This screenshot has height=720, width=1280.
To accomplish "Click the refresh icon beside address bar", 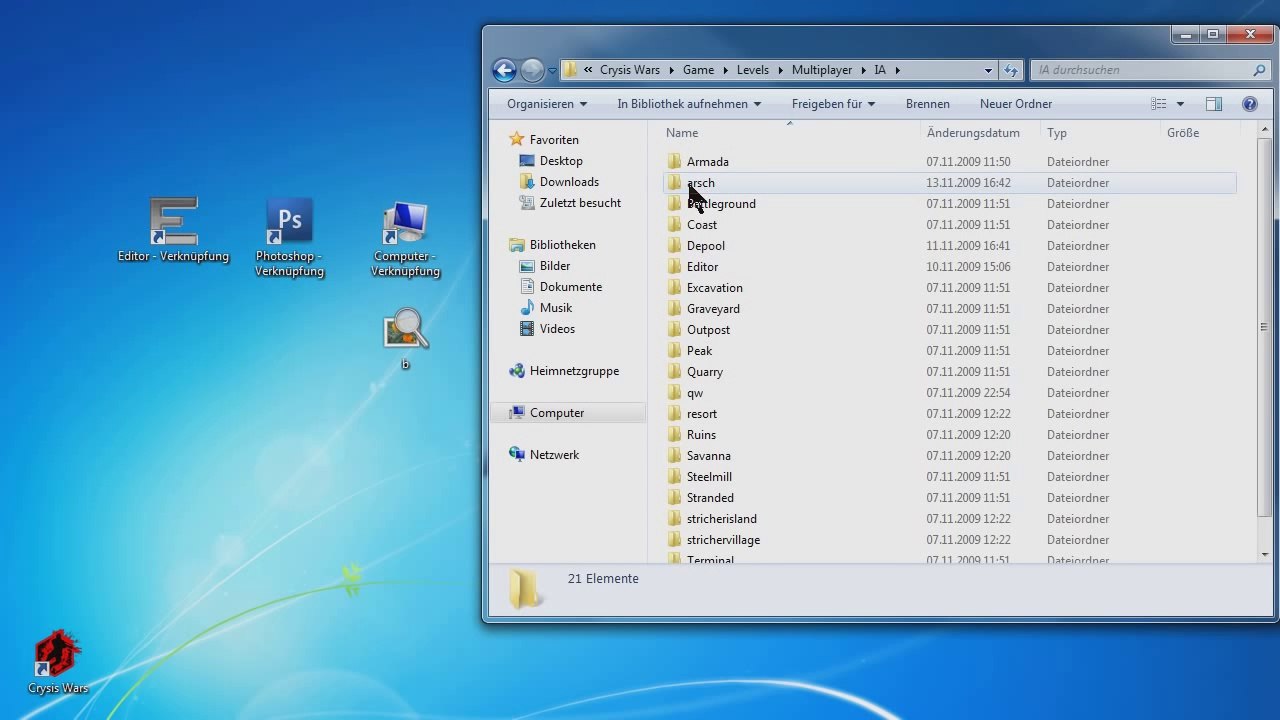I will (x=1011, y=70).
